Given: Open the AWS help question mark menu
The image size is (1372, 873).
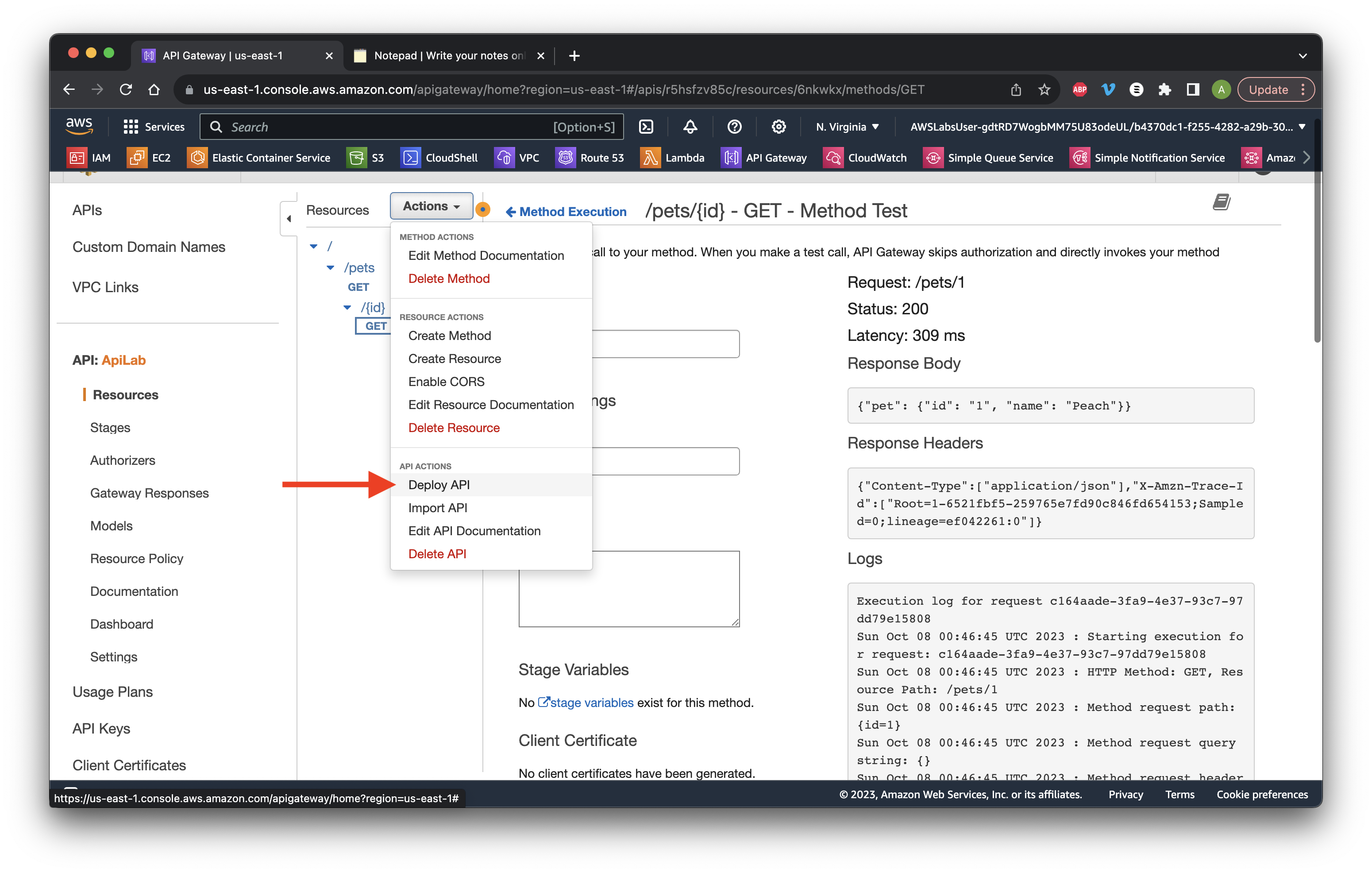Looking at the screenshot, I should coord(734,127).
